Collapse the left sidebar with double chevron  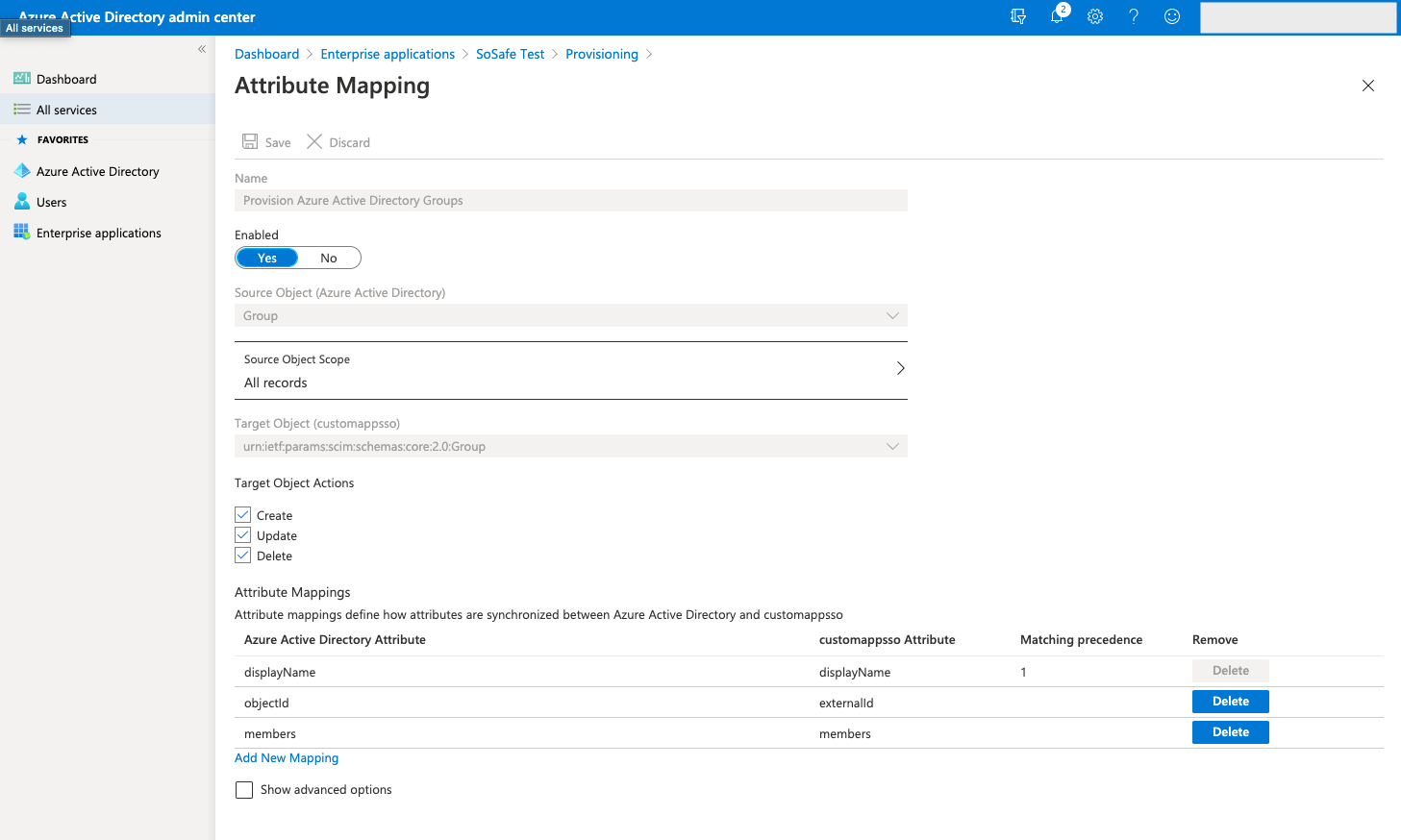coord(202,49)
